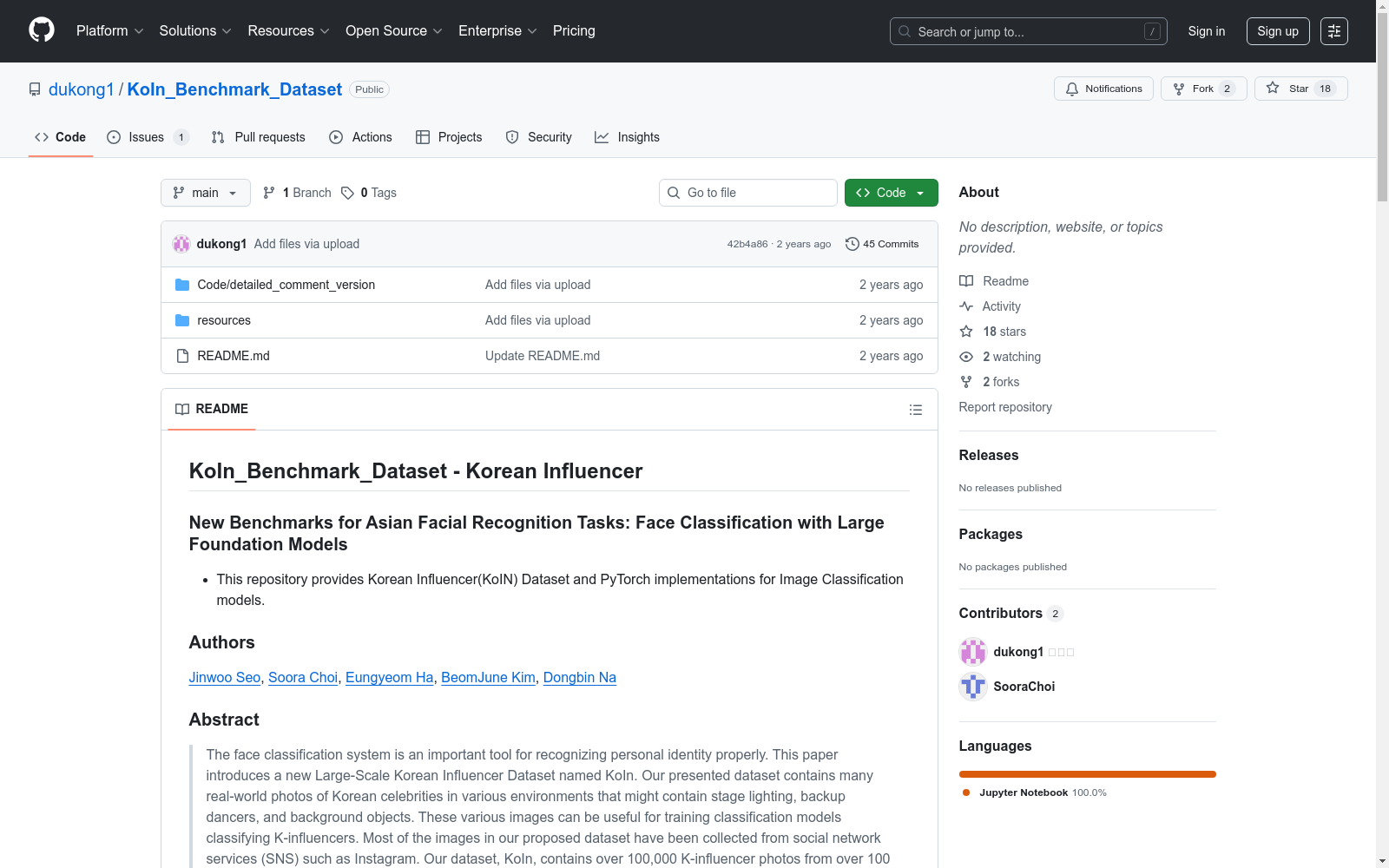Click the SooraChoi contributor avatar

(972, 687)
